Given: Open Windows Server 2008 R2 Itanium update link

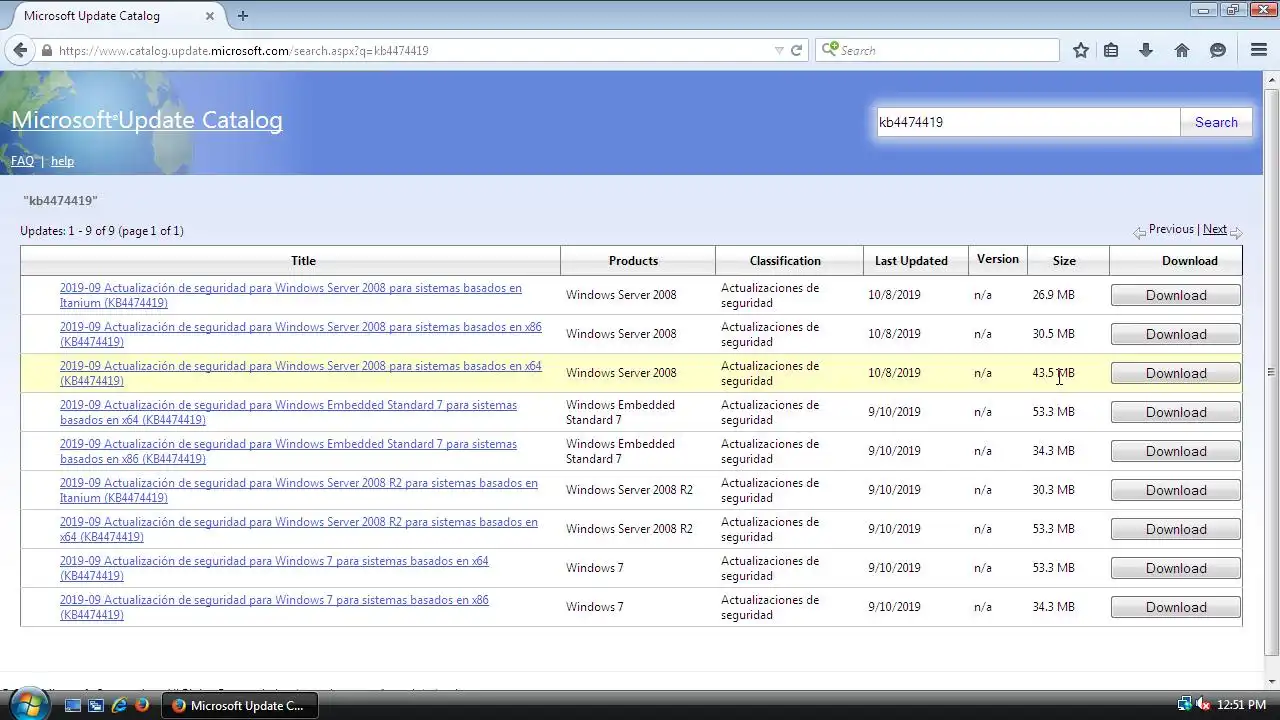Looking at the screenshot, I should click(298, 490).
